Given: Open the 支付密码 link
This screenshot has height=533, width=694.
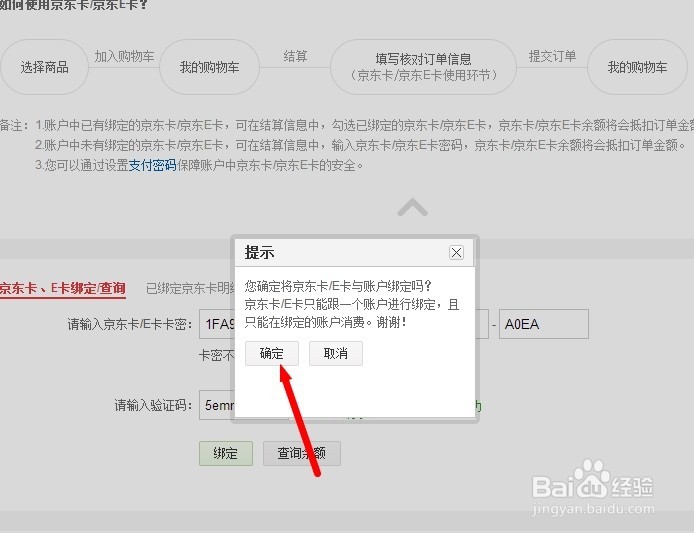Looking at the screenshot, I should coord(152,165).
